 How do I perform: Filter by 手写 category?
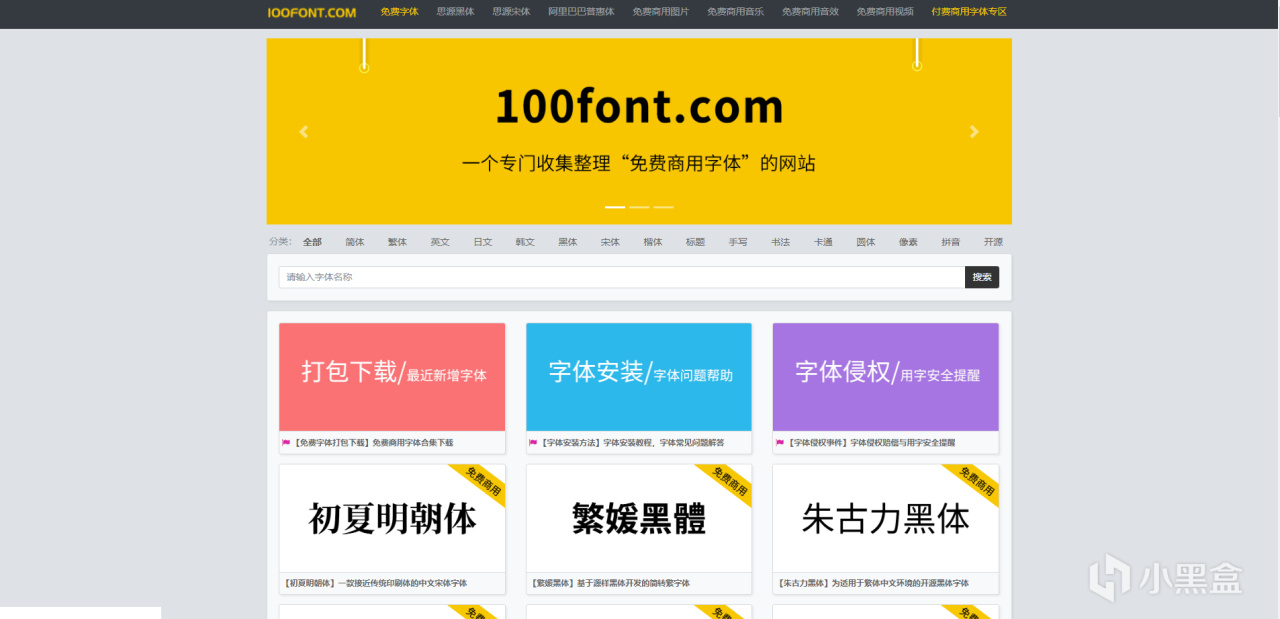pos(738,242)
